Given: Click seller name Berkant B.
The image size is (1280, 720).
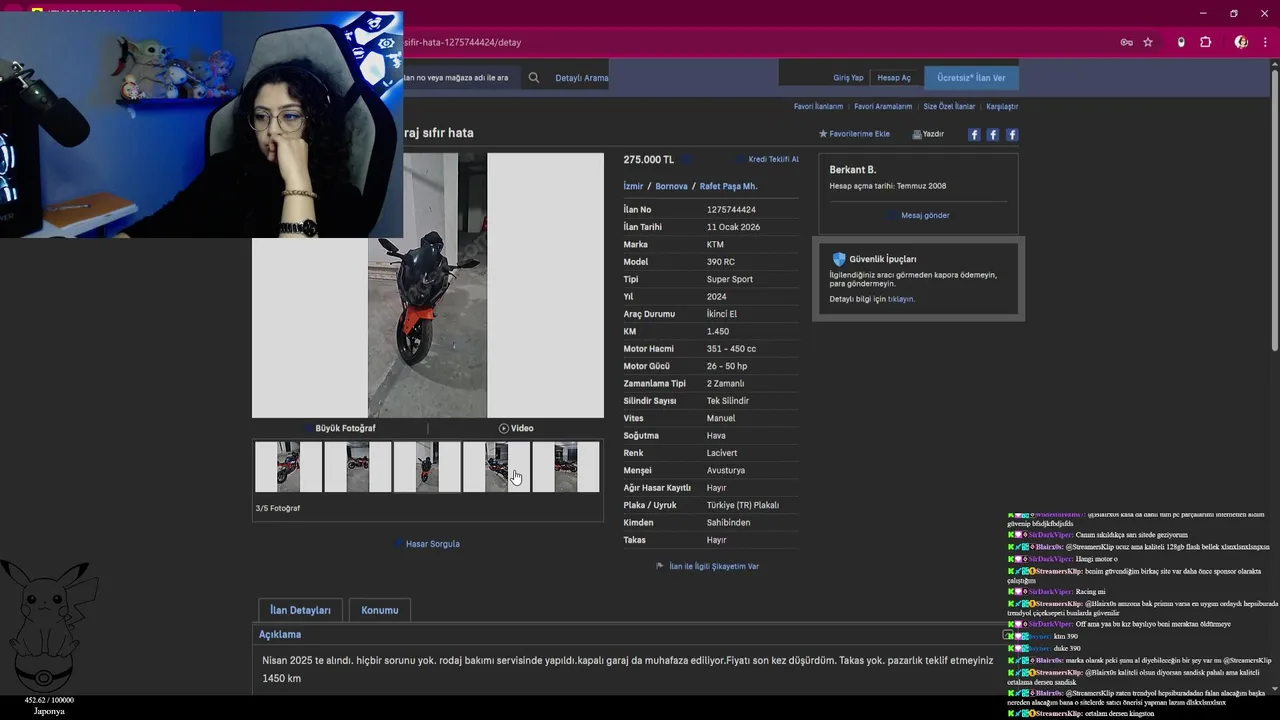Looking at the screenshot, I should (x=852, y=170).
